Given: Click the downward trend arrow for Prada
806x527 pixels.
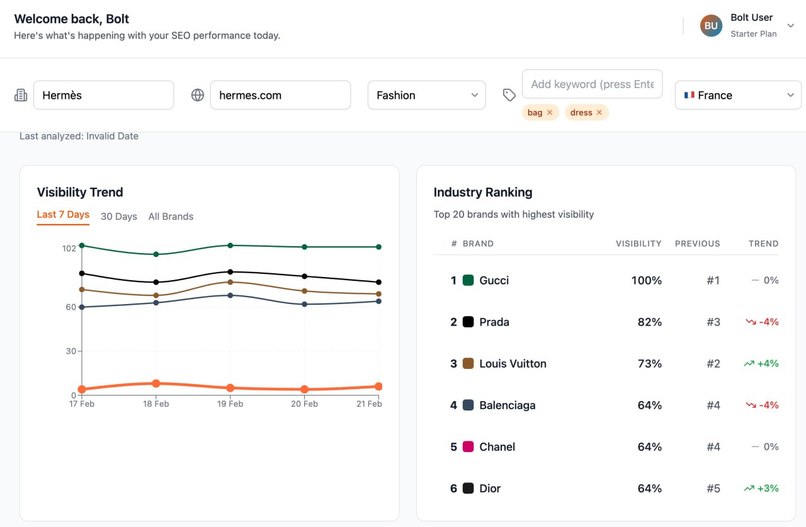Looking at the screenshot, I should pyautogui.click(x=750, y=322).
